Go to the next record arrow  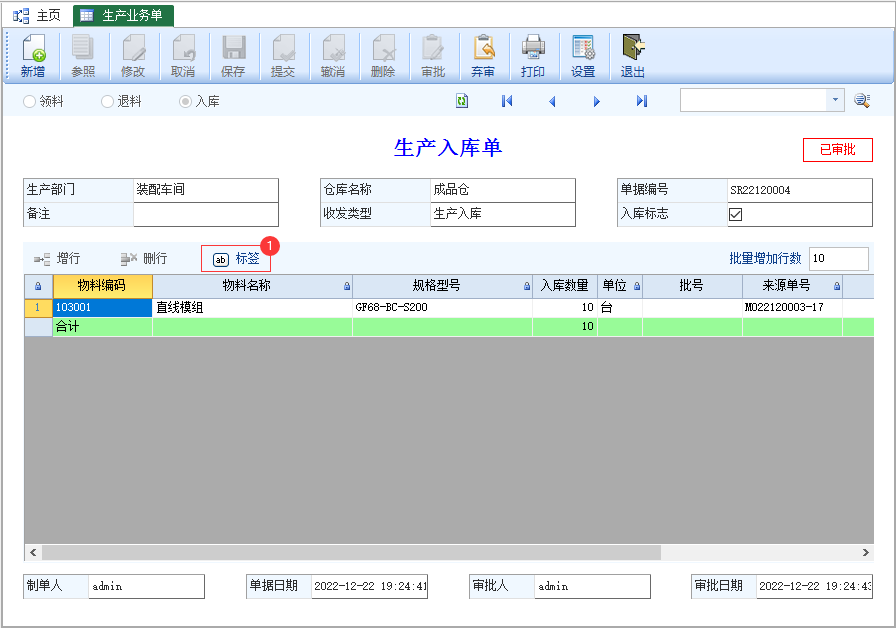point(597,102)
